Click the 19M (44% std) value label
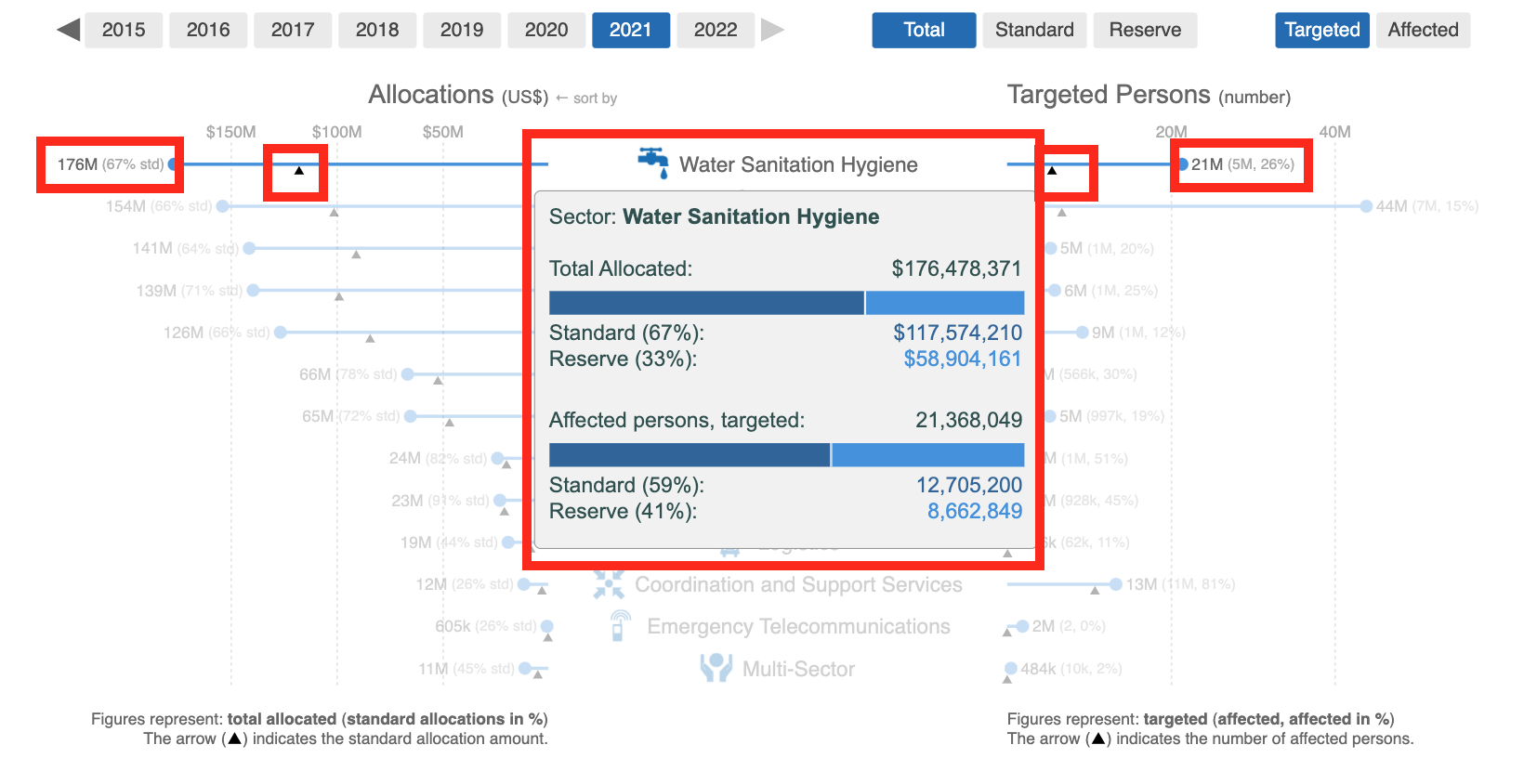 (449, 542)
